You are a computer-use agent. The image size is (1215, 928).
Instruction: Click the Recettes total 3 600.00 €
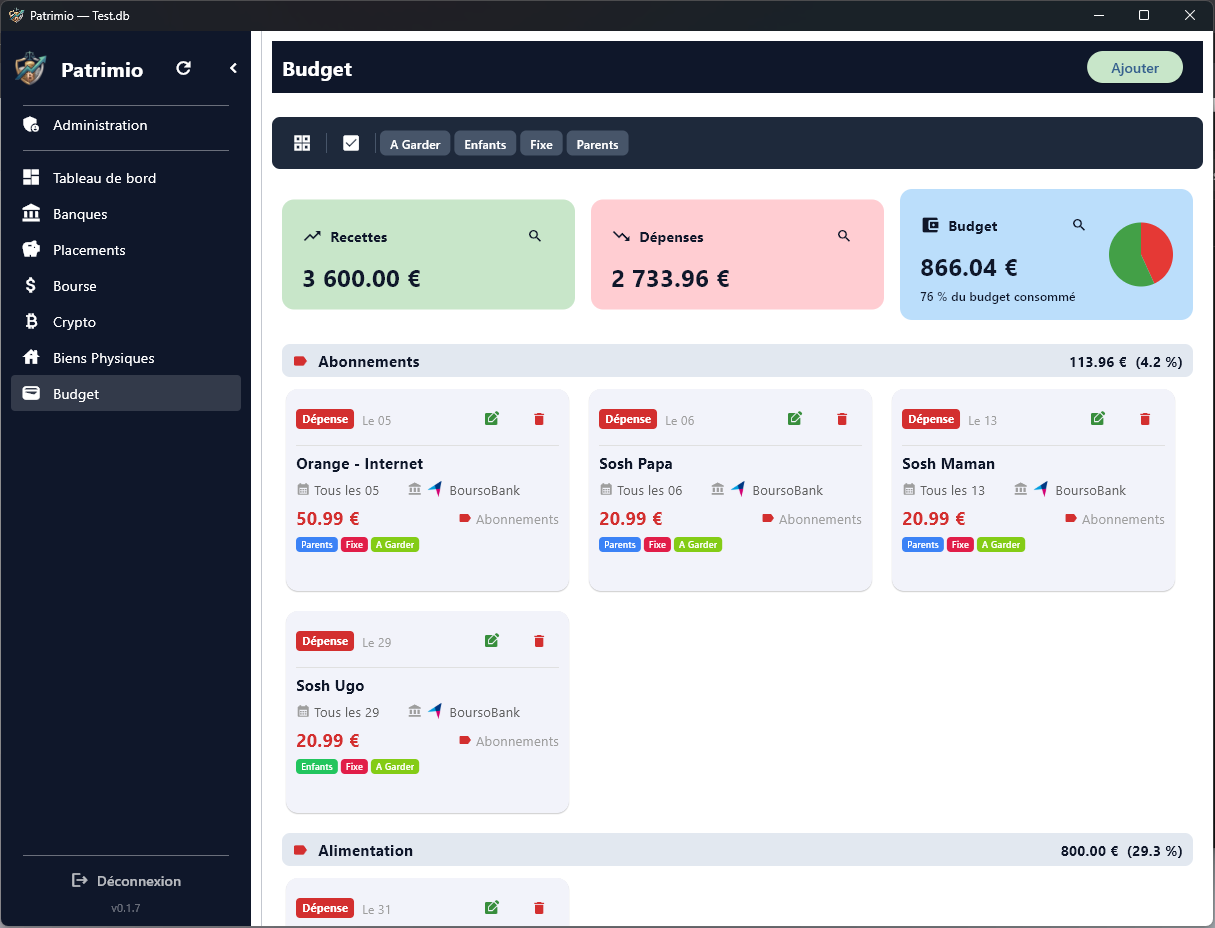point(361,278)
